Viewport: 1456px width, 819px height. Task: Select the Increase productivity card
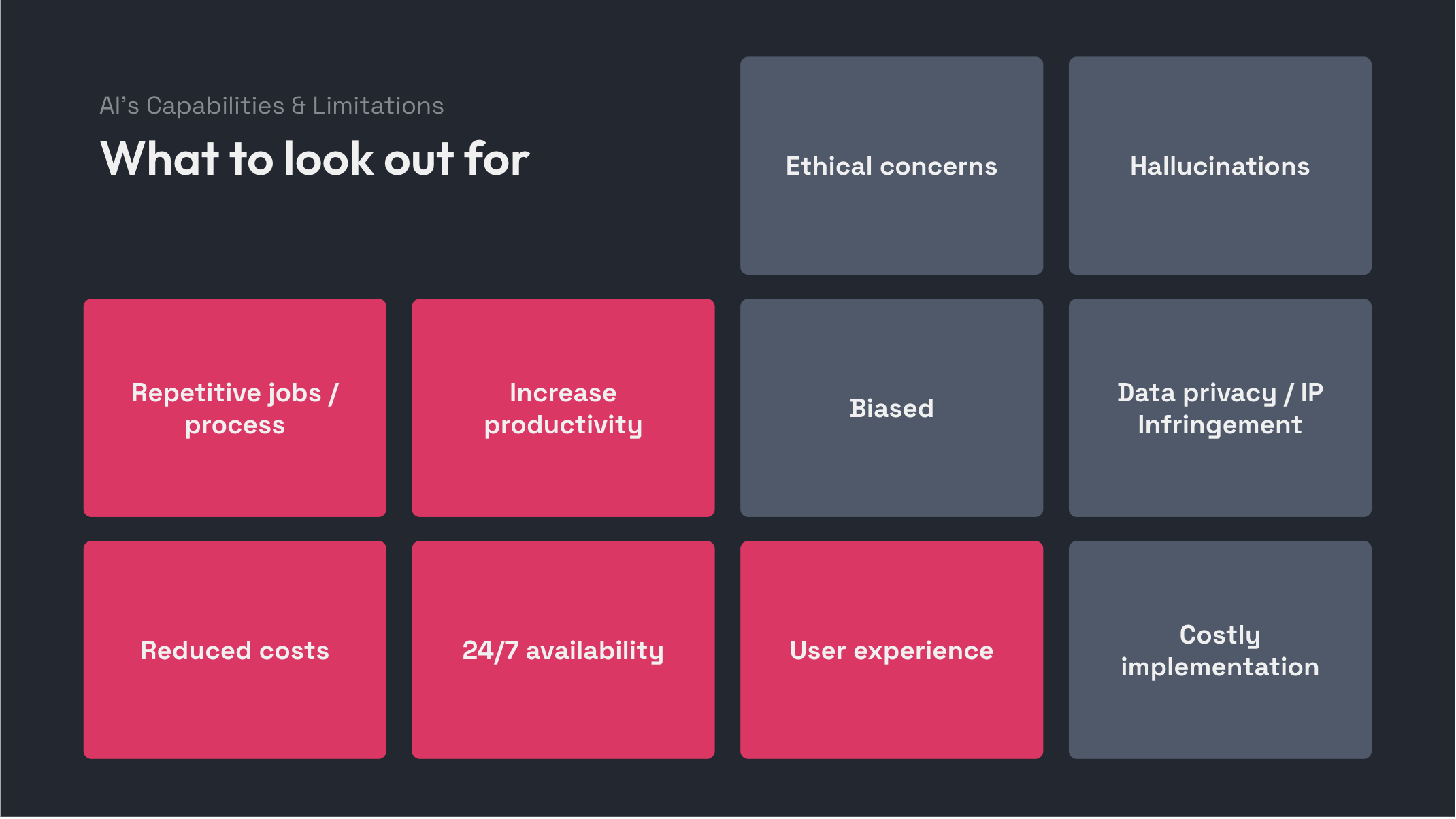pyautogui.click(x=563, y=408)
